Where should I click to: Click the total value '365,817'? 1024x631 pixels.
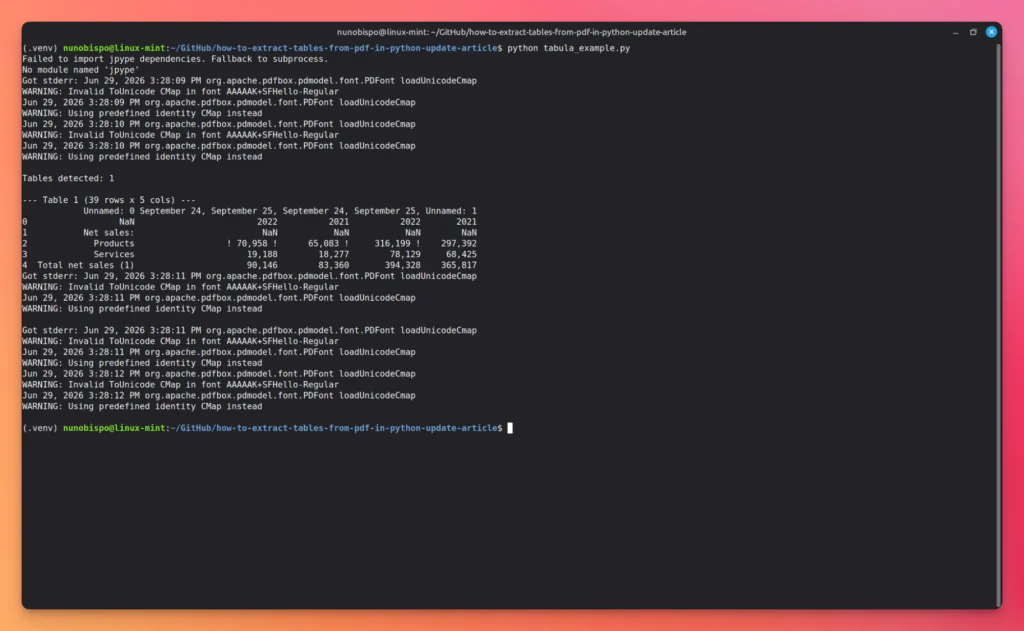[x=458, y=265]
